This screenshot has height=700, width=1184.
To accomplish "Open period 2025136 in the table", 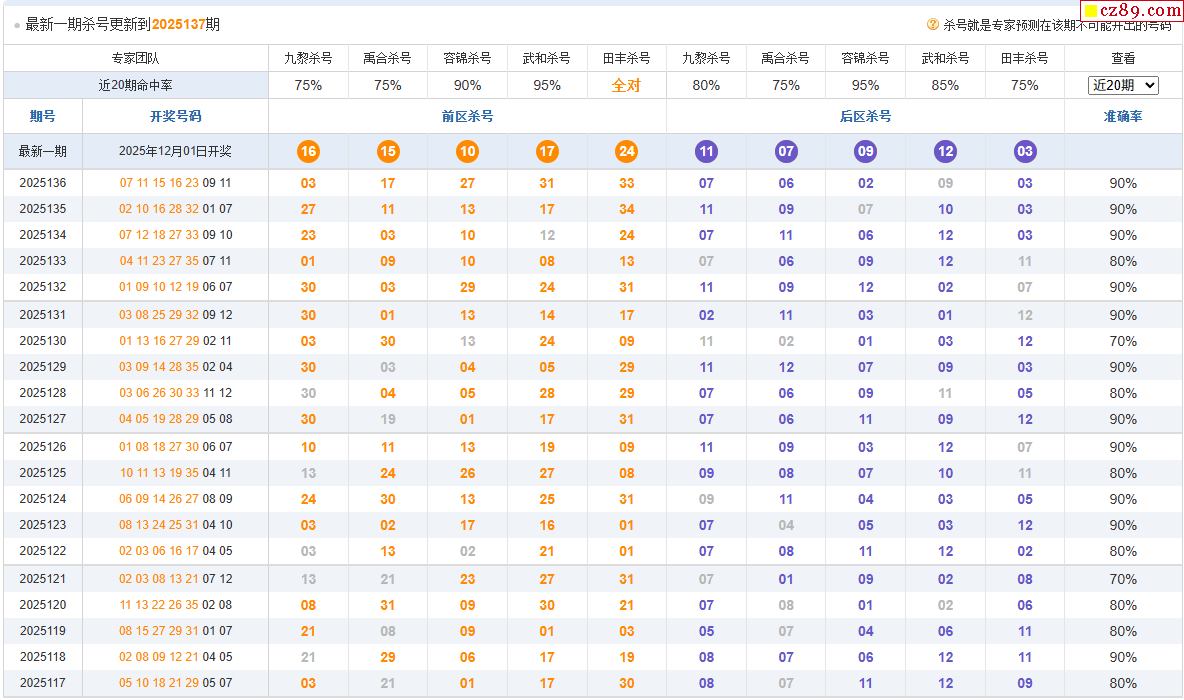I will point(43,183).
